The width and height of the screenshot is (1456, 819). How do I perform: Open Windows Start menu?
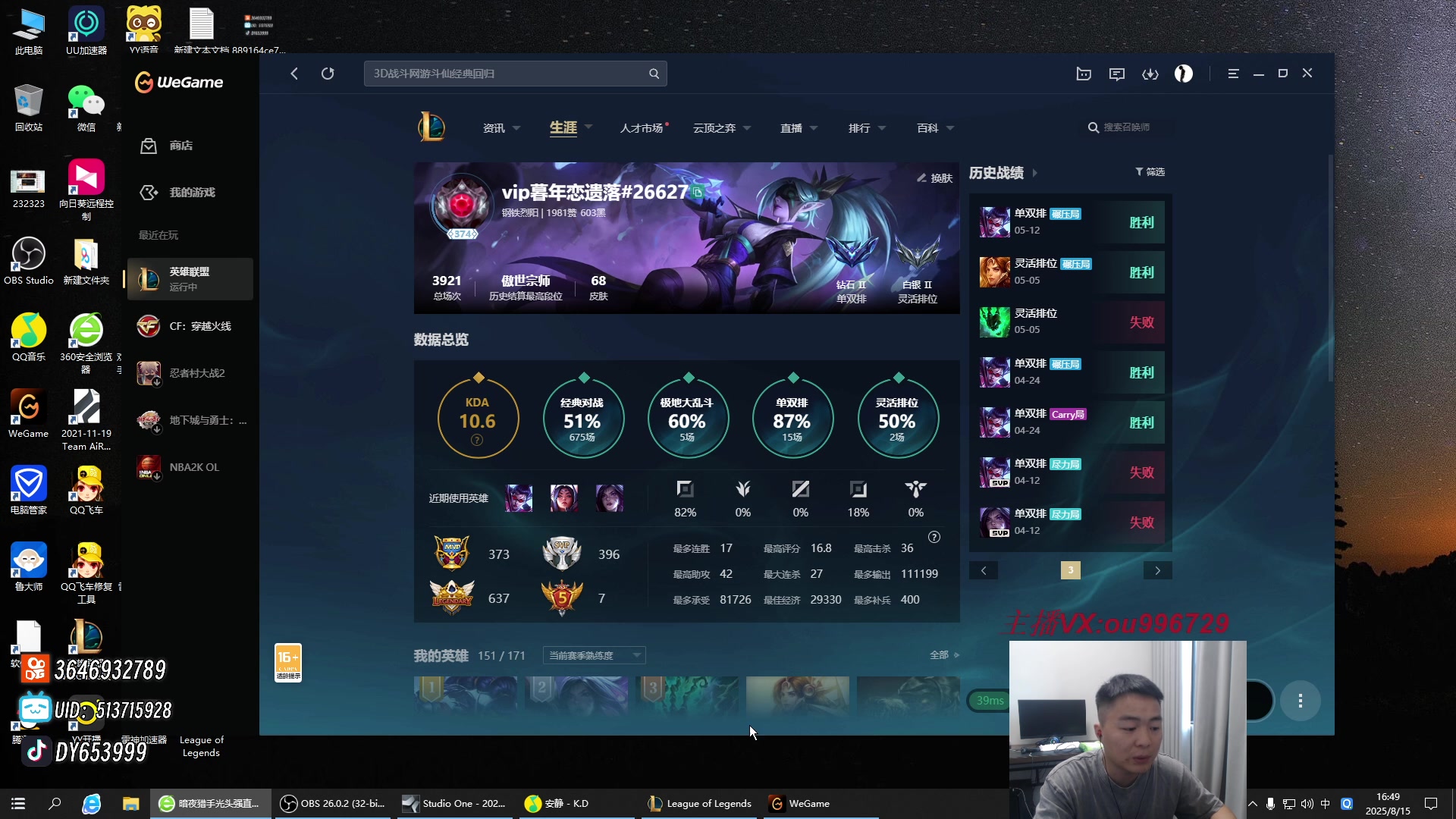pos(18,804)
